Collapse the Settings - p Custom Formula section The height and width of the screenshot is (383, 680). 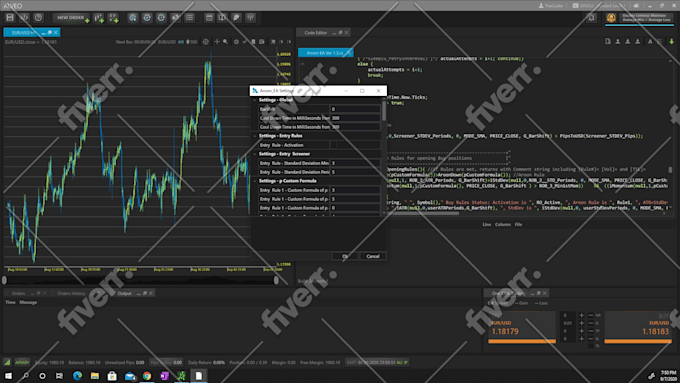255,181
